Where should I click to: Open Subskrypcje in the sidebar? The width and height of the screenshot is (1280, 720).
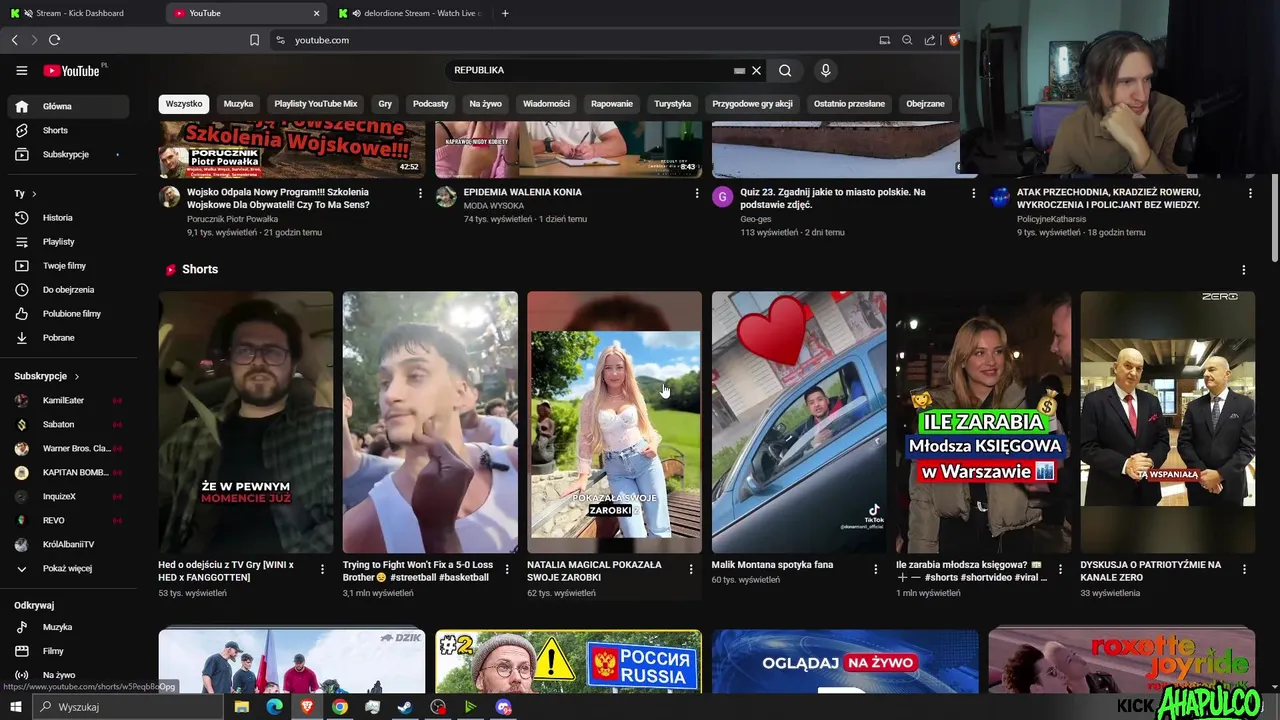pos(68,154)
